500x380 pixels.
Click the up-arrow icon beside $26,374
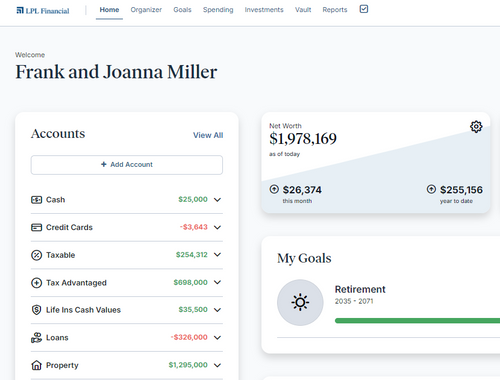274,189
